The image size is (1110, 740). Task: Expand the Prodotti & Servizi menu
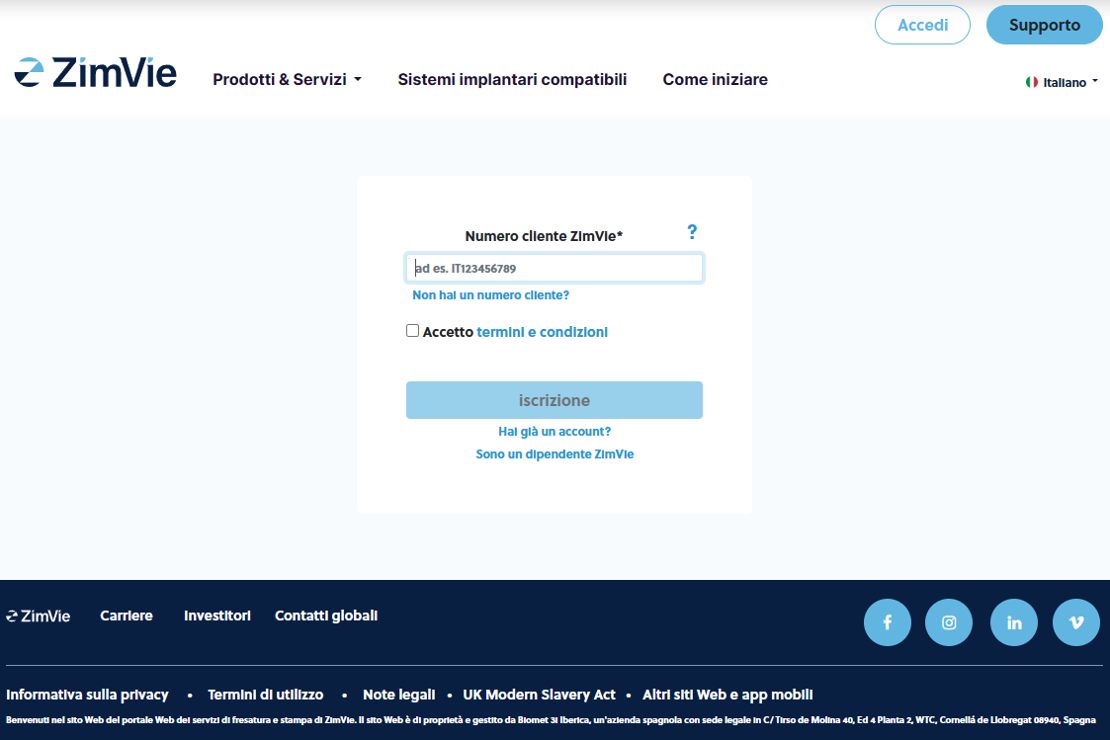pyautogui.click(x=287, y=80)
